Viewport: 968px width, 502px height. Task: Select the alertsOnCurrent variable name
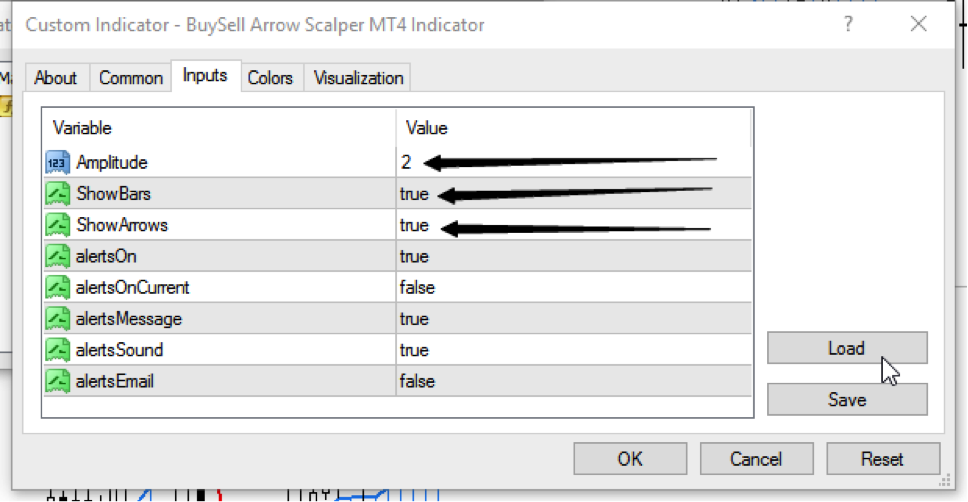[x=132, y=288]
